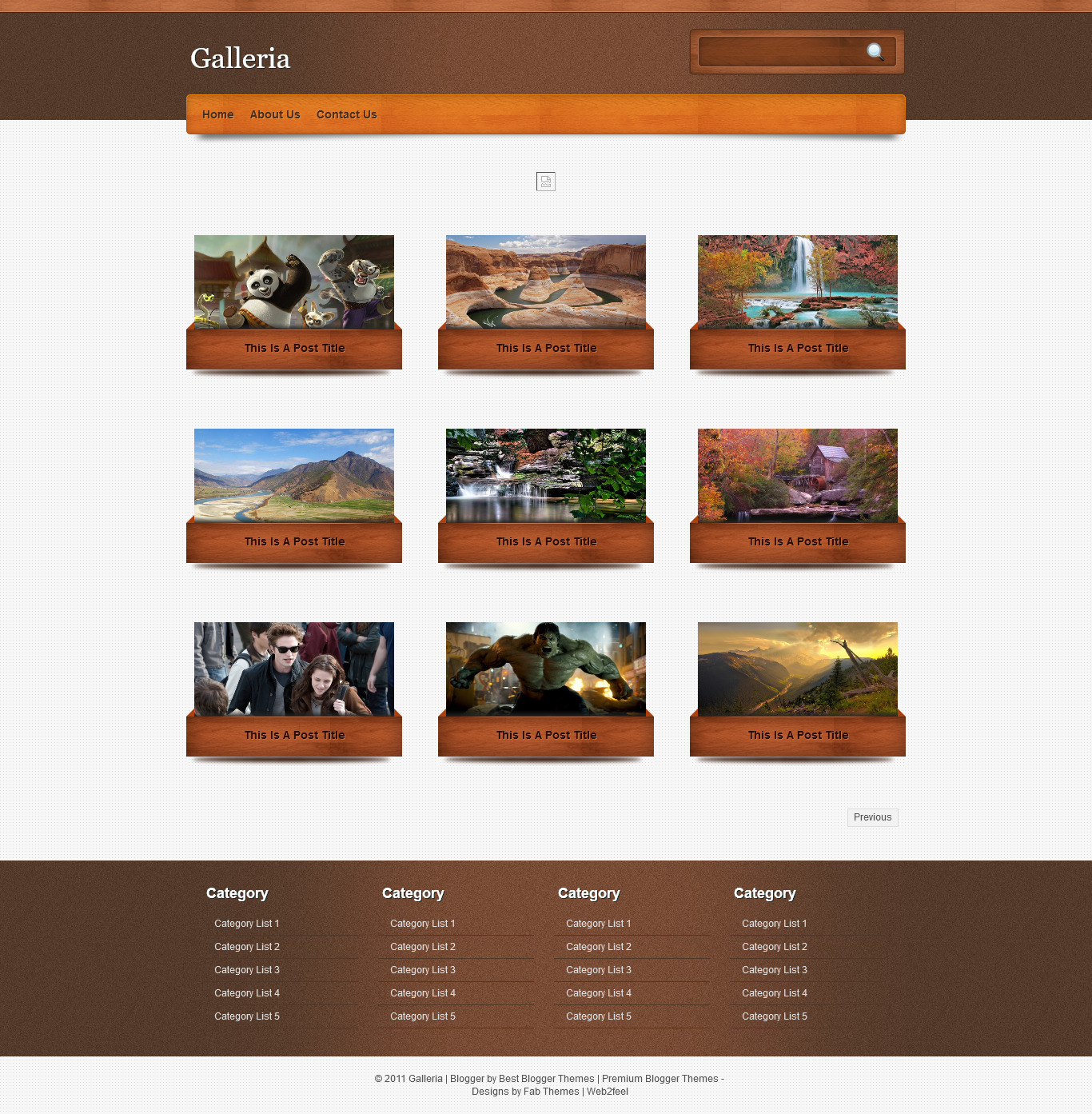This screenshot has height=1114, width=1092.
Task: Open Category List 4 in first footer column
Action: pyautogui.click(x=246, y=993)
